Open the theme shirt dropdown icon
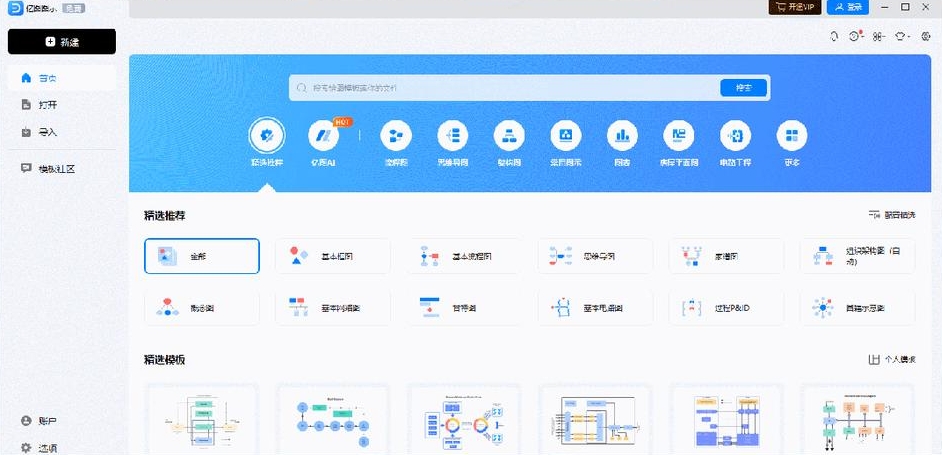This screenshot has height=455, width=942. click(902, 37)
